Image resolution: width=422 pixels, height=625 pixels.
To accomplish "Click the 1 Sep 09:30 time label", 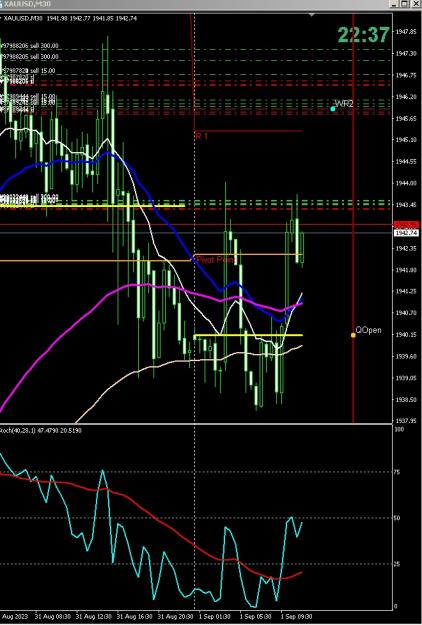I will tap(296, 616).
